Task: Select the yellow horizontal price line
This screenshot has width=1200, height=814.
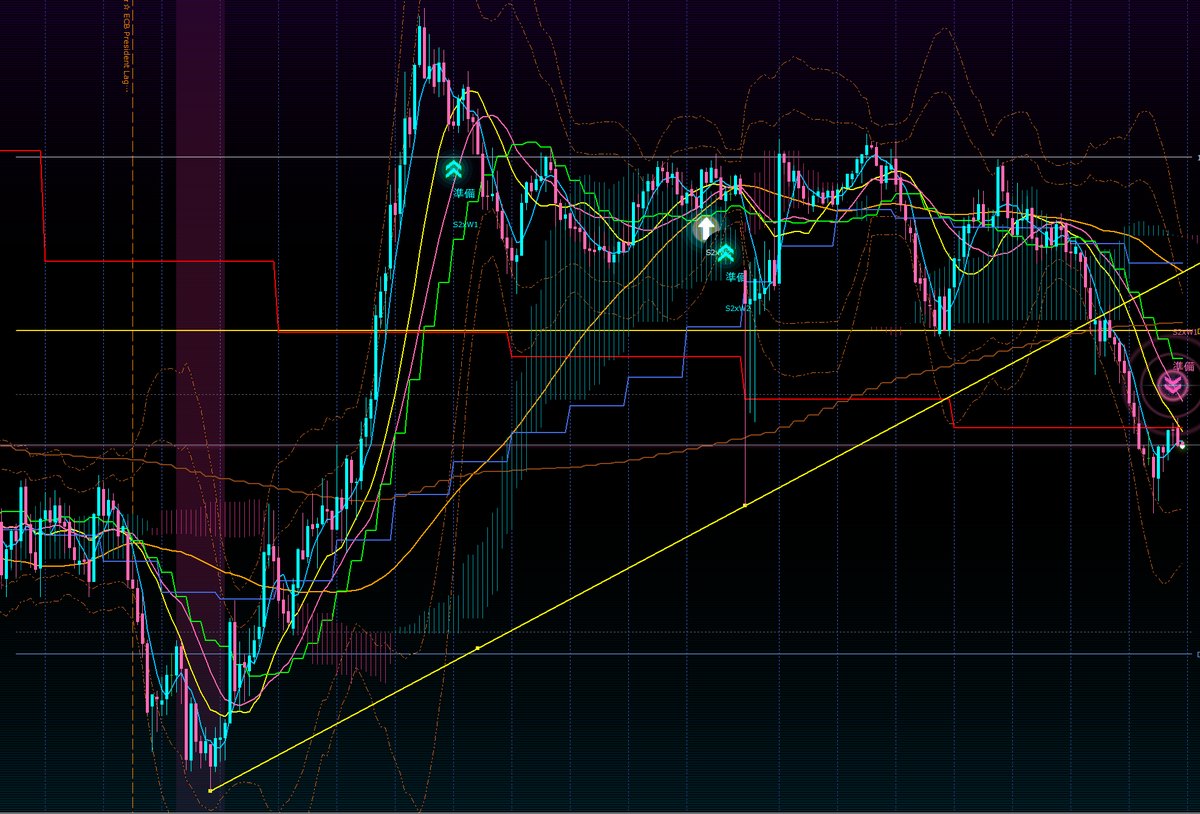Action: (600, 331)
